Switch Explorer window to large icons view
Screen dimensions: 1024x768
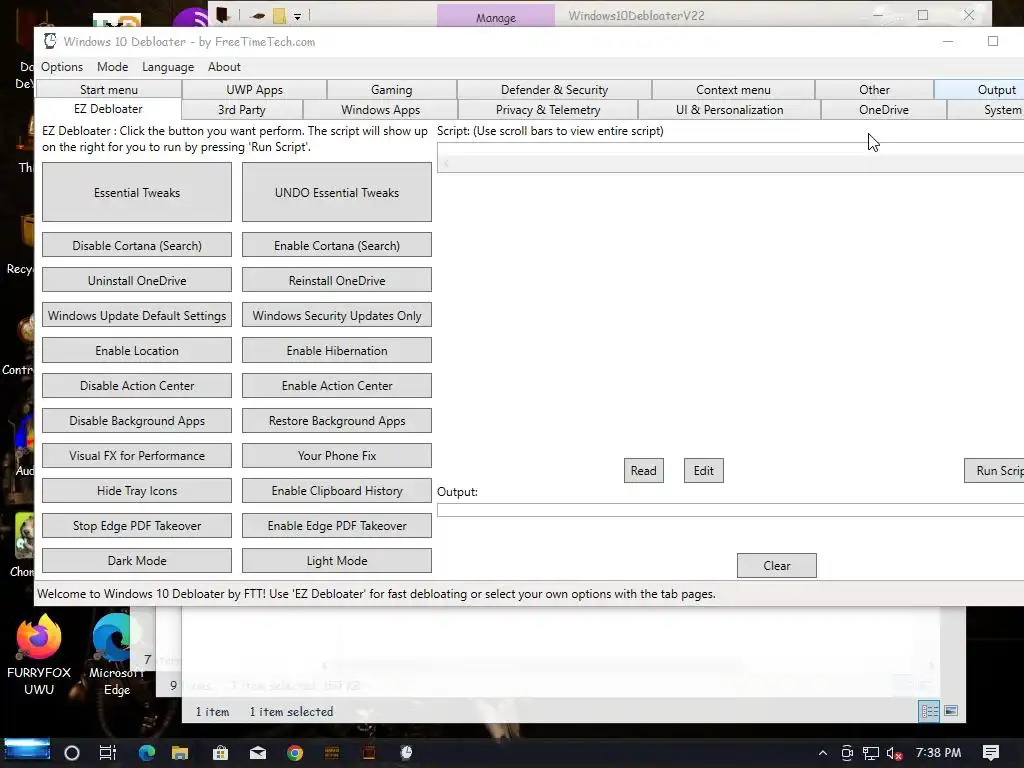point(951,711)
